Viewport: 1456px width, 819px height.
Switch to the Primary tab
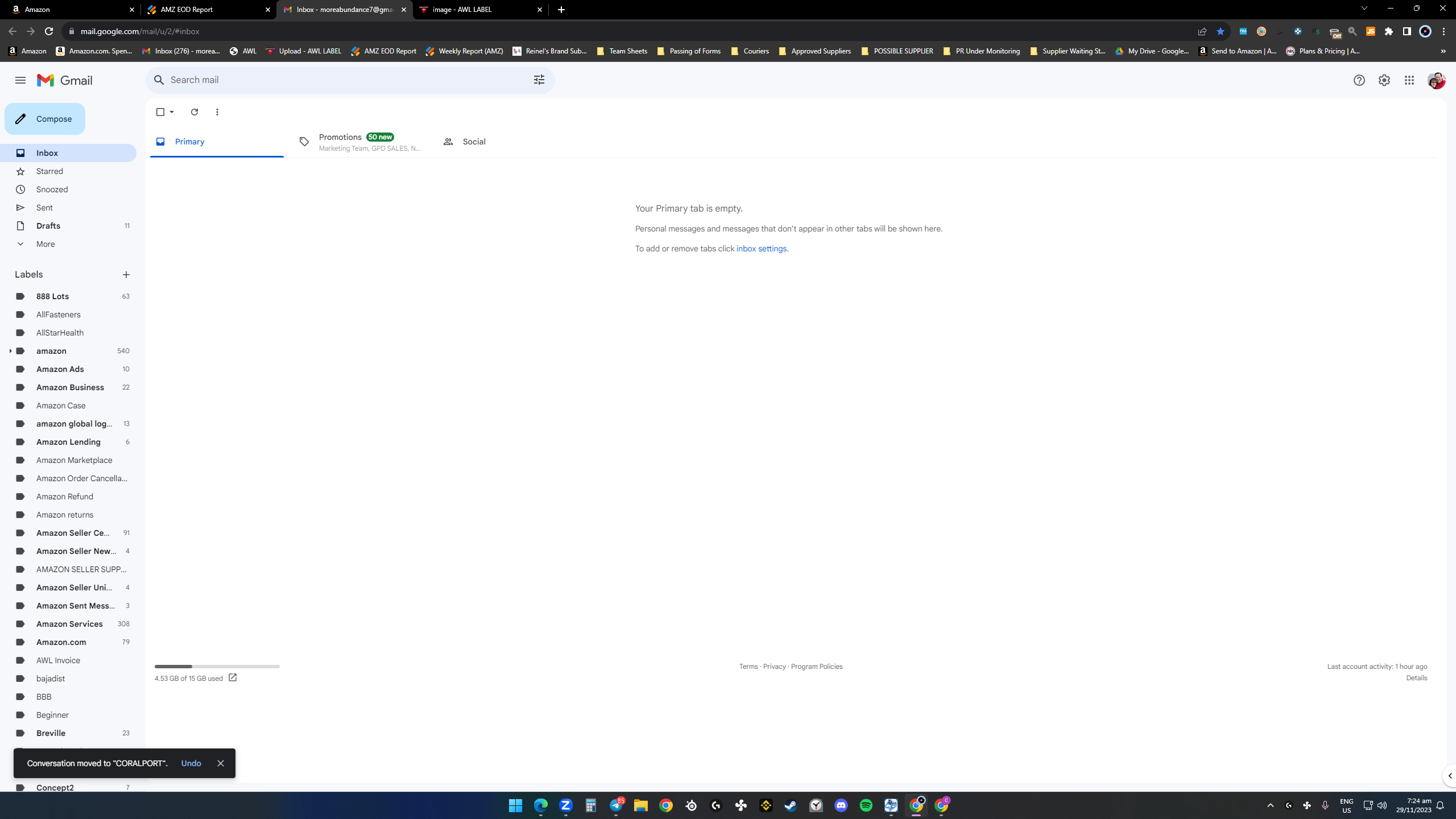[217, 142]
